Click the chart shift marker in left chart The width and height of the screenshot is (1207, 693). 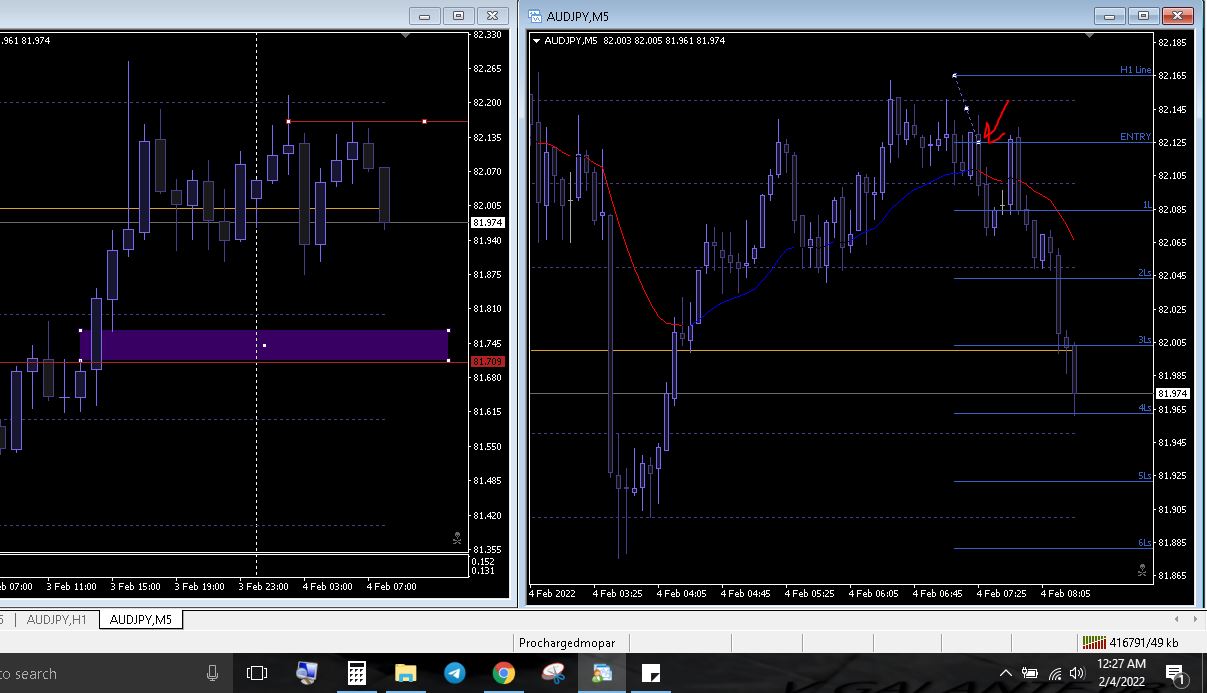pyautogui.click(x=404, y=36)
